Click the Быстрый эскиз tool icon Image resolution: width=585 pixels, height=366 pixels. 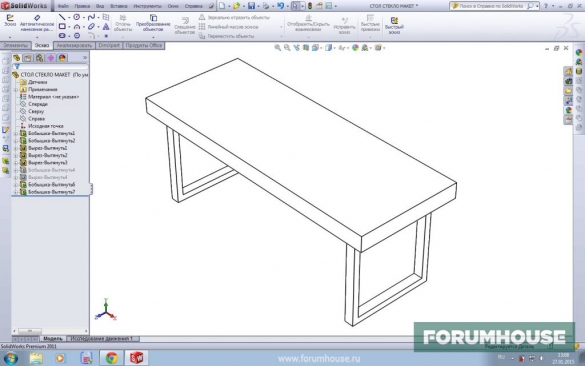point(394,25)
